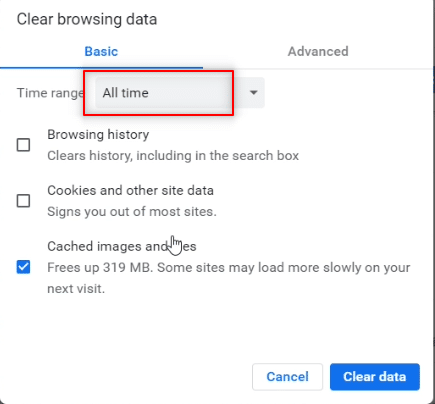Click the blue underline beneath the Basic tab
Image resolution: width=435 pixels, height=404 pixels.
click(x=101, y=68)
